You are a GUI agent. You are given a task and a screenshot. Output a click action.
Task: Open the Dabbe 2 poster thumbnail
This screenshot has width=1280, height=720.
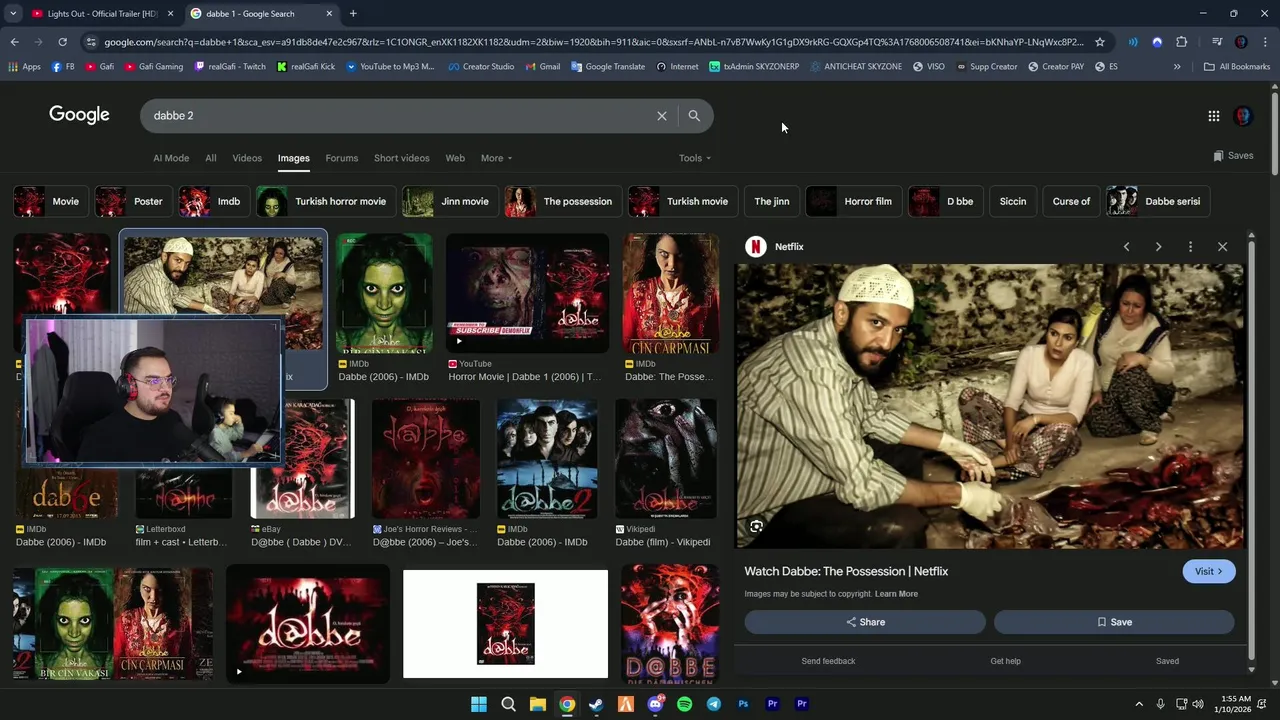pos(547,459)
